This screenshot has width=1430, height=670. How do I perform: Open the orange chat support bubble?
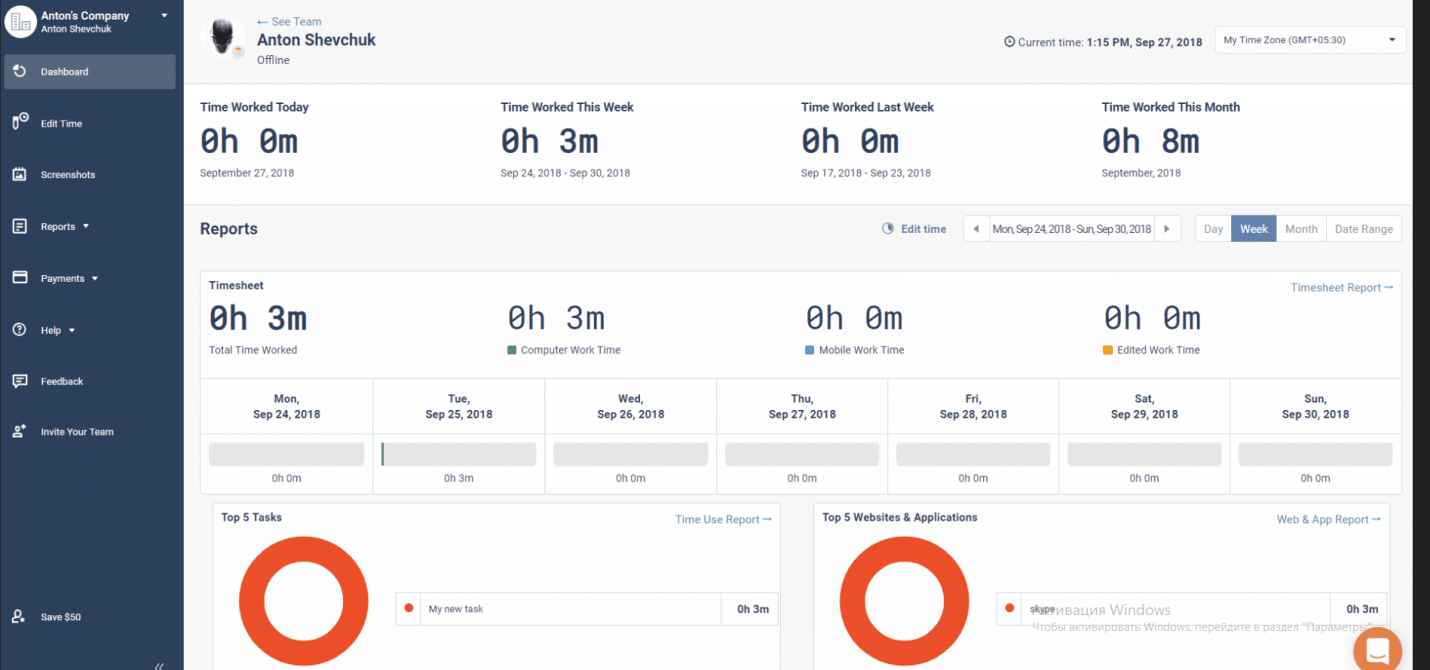(x=1377, y=651)
